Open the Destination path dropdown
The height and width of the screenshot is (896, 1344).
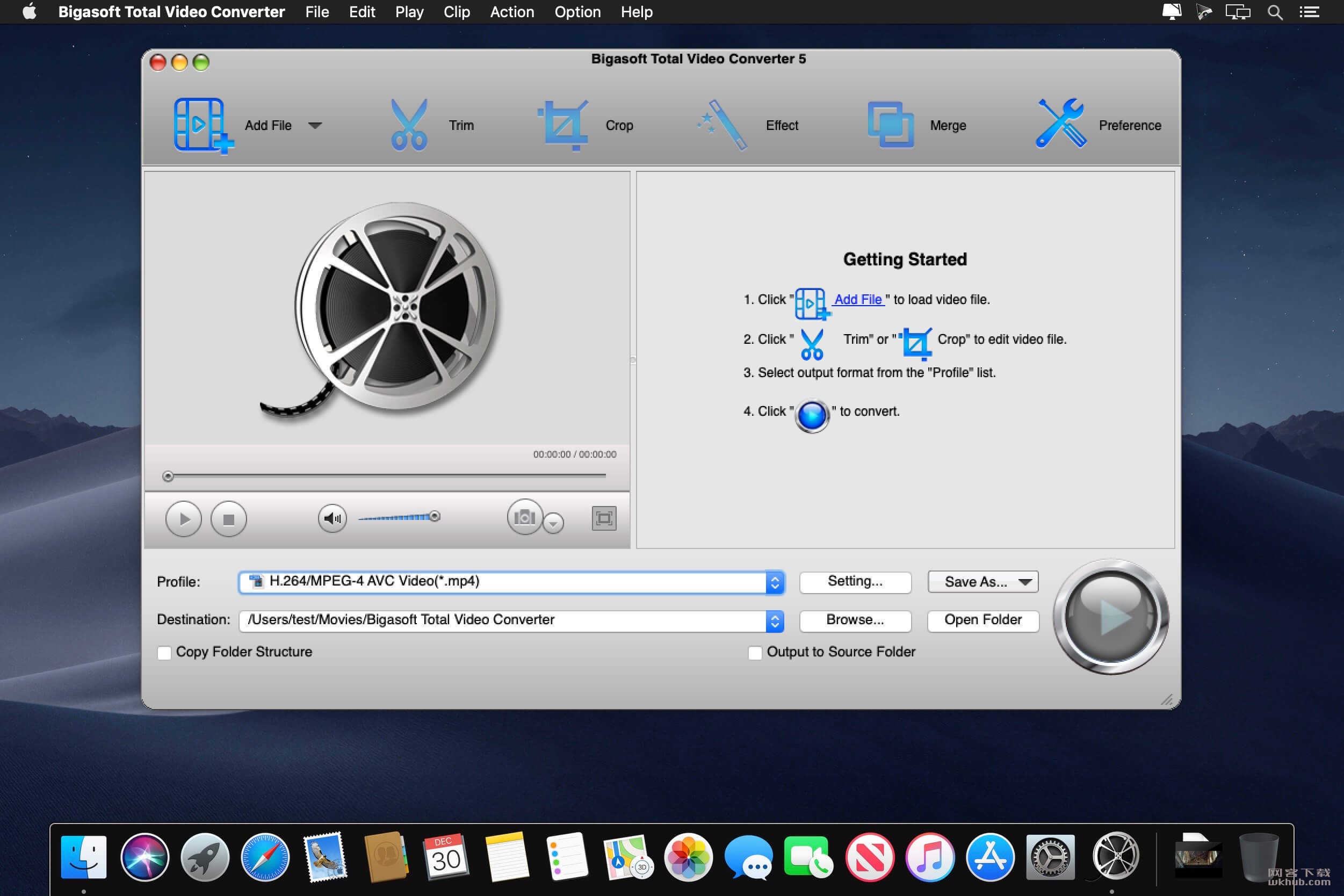(x=775, y=620)
